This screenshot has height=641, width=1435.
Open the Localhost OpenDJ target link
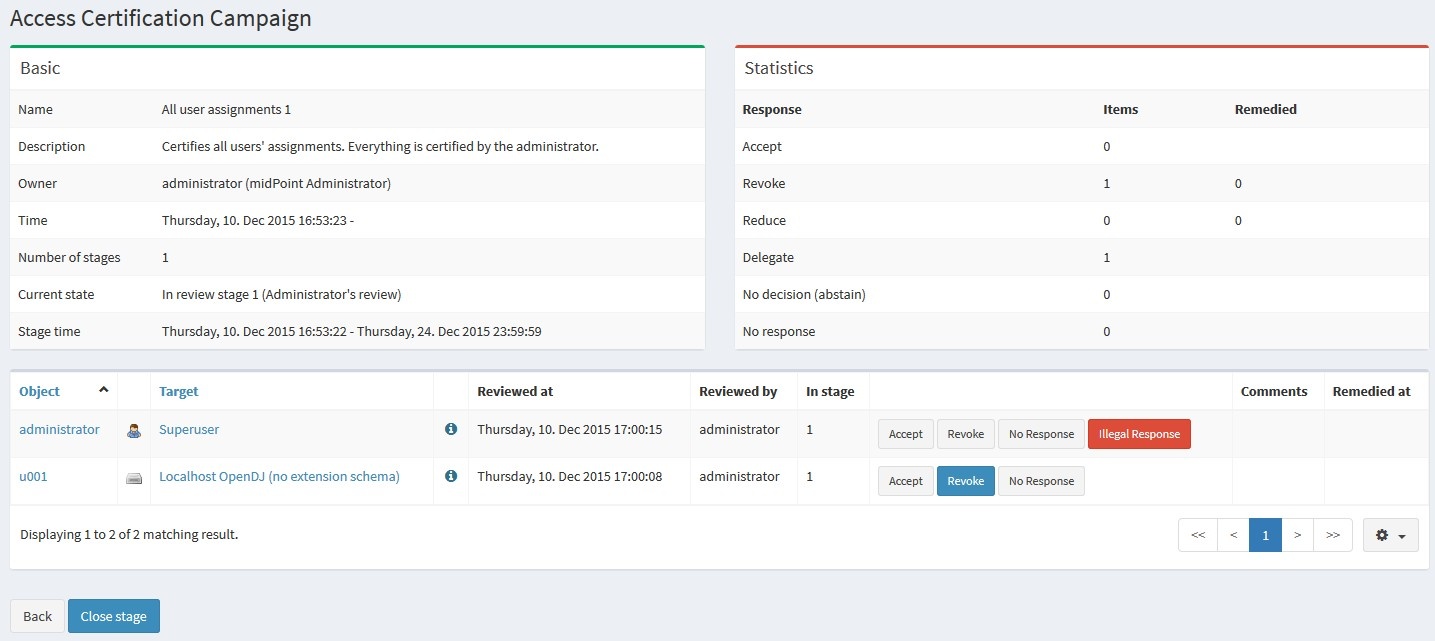tap(279, 477)
